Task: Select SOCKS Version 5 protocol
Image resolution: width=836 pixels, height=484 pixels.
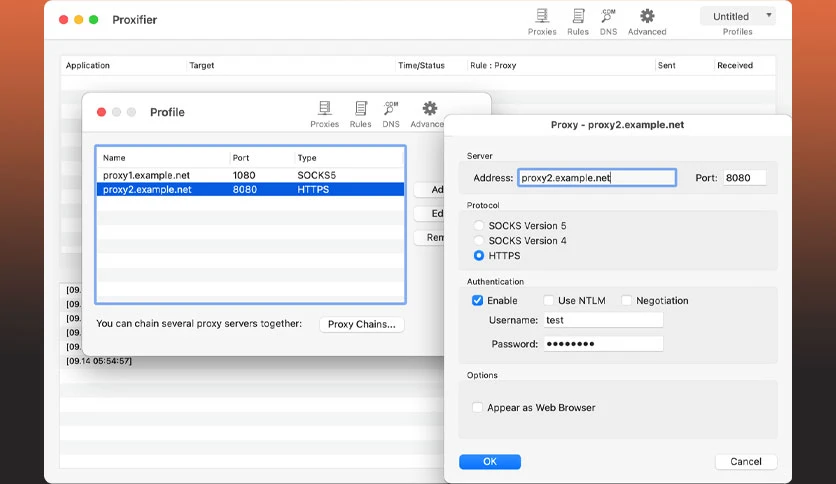Action: pos(479,225)
